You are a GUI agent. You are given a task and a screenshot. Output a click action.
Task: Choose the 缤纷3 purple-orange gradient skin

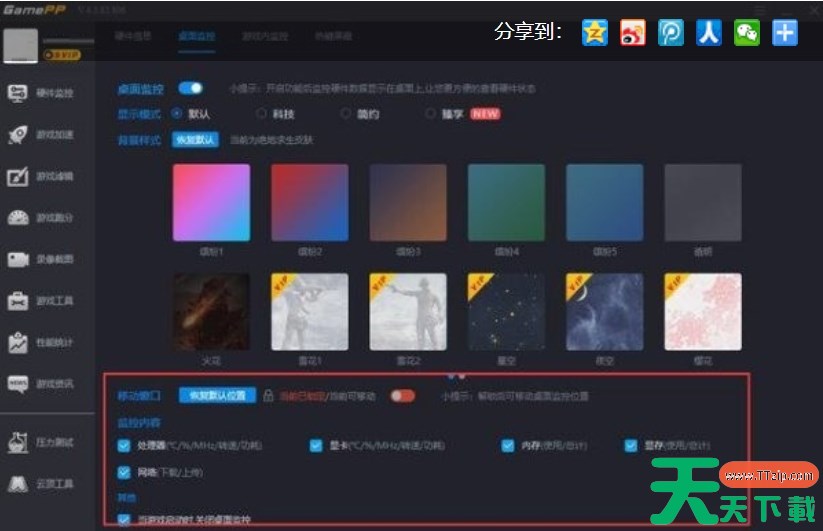pyautogui.click(x=408, y=203)
